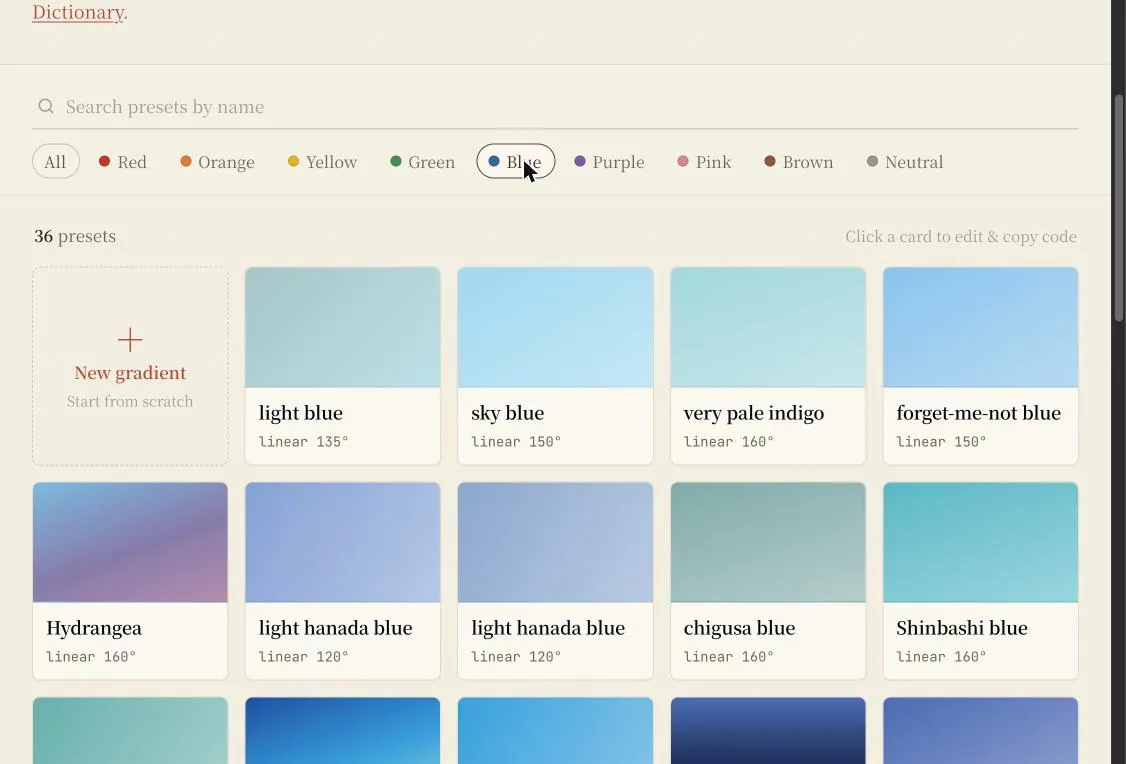Click the light blue card title
Screen dimensions: 1126x764
301,413
